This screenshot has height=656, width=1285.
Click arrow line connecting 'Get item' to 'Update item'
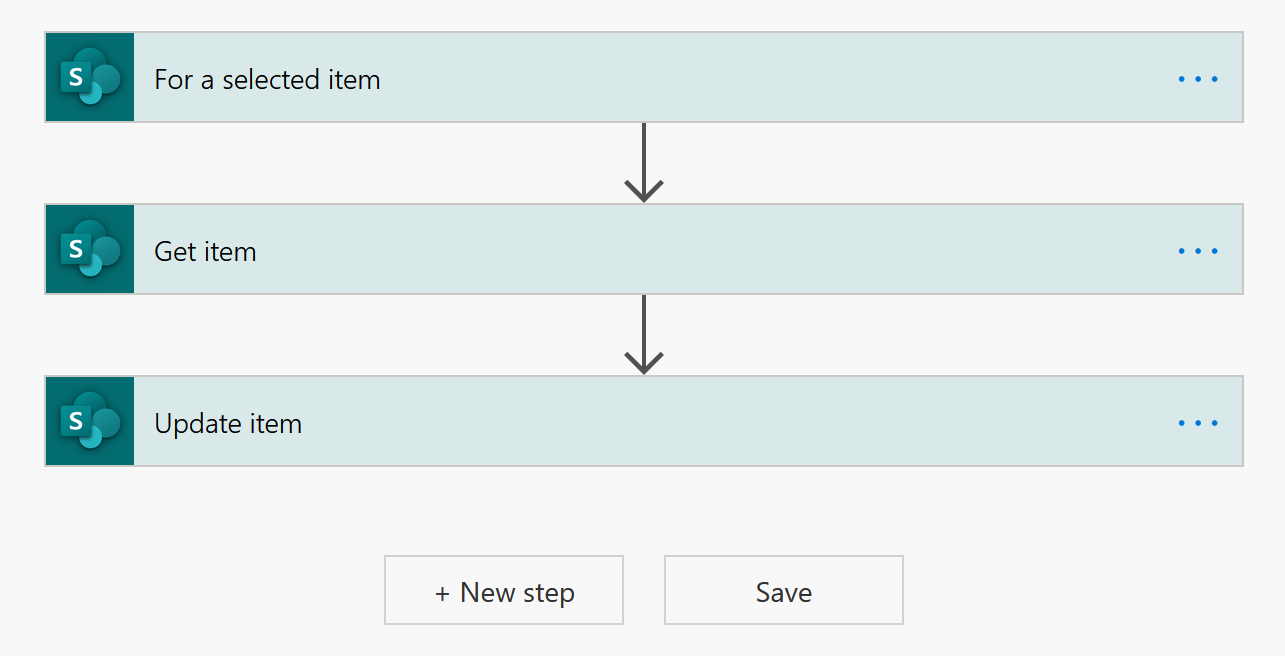point(644,335)
